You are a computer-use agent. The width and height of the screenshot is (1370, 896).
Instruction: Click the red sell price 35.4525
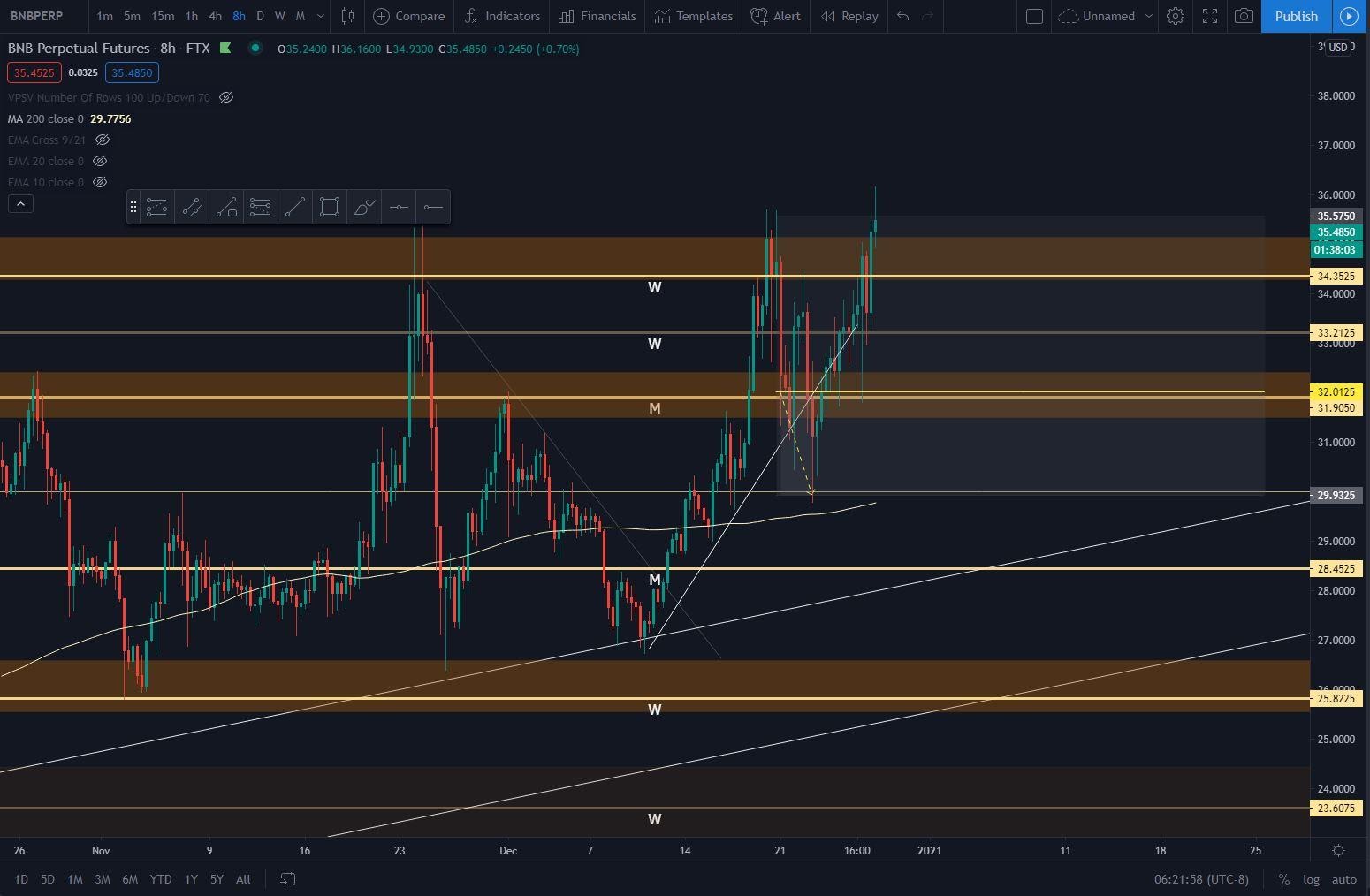(34, 72)
